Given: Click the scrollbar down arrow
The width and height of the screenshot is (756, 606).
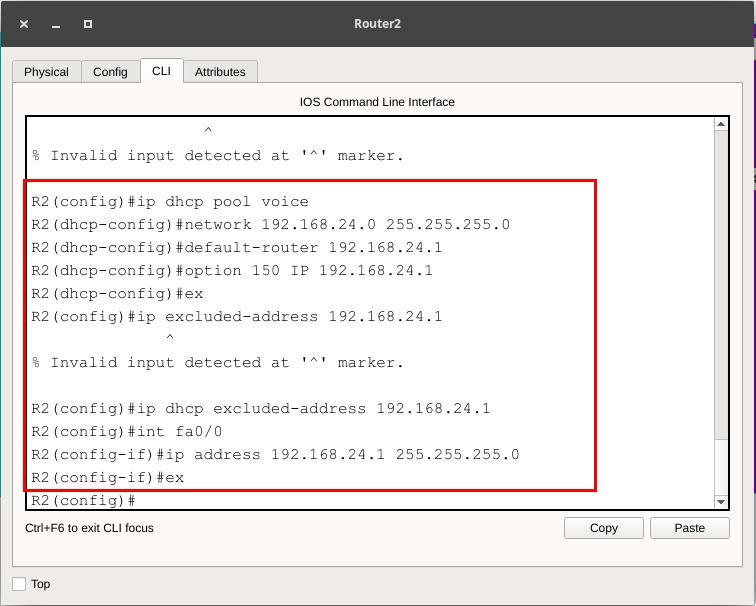Looking at the screenshot, I should 721,502.
